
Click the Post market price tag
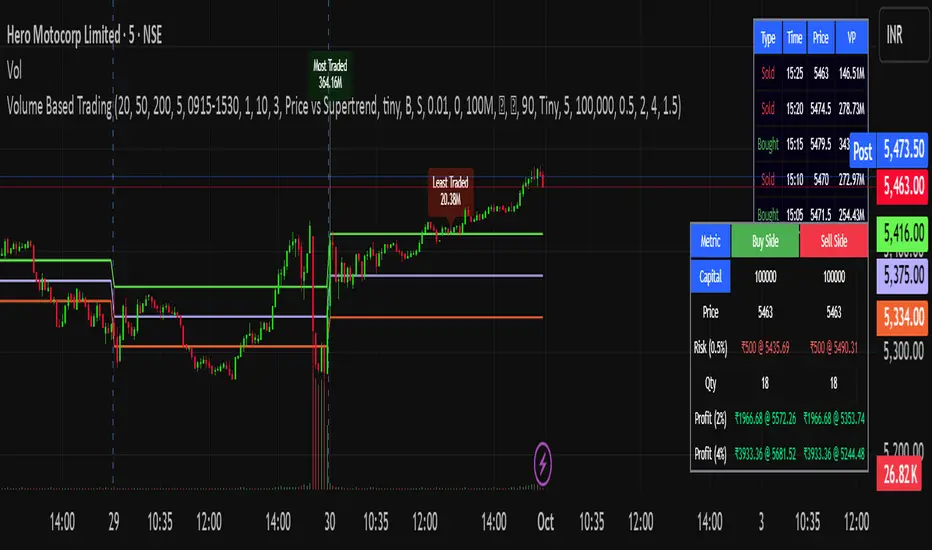(x=862, y=151)
